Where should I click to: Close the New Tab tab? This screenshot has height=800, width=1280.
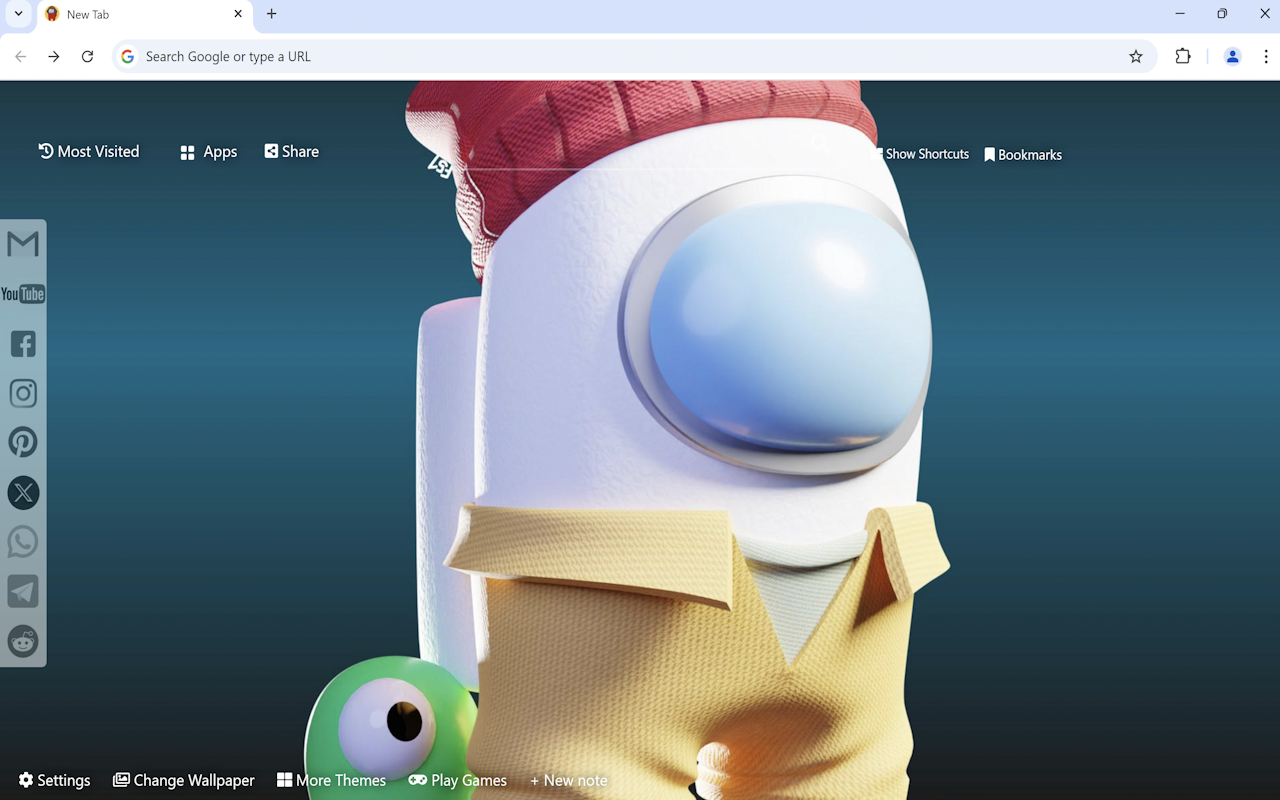coord(238,14)
